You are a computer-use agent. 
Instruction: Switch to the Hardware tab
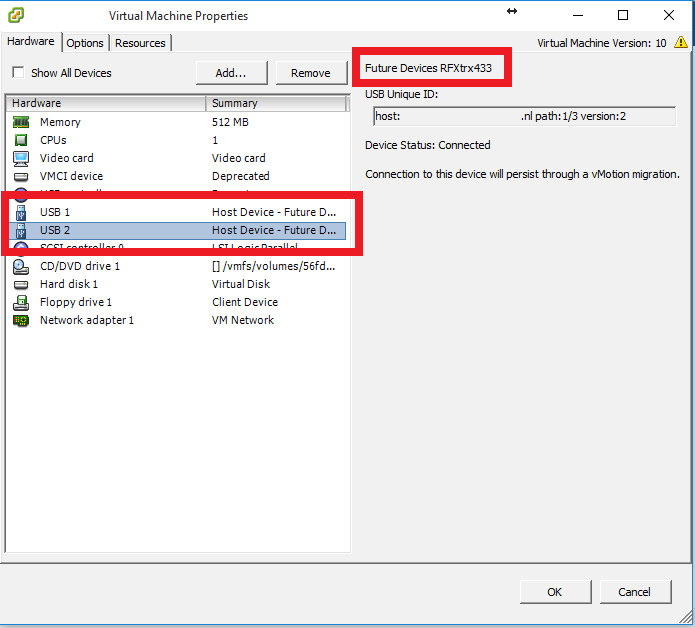click(31, 41)
